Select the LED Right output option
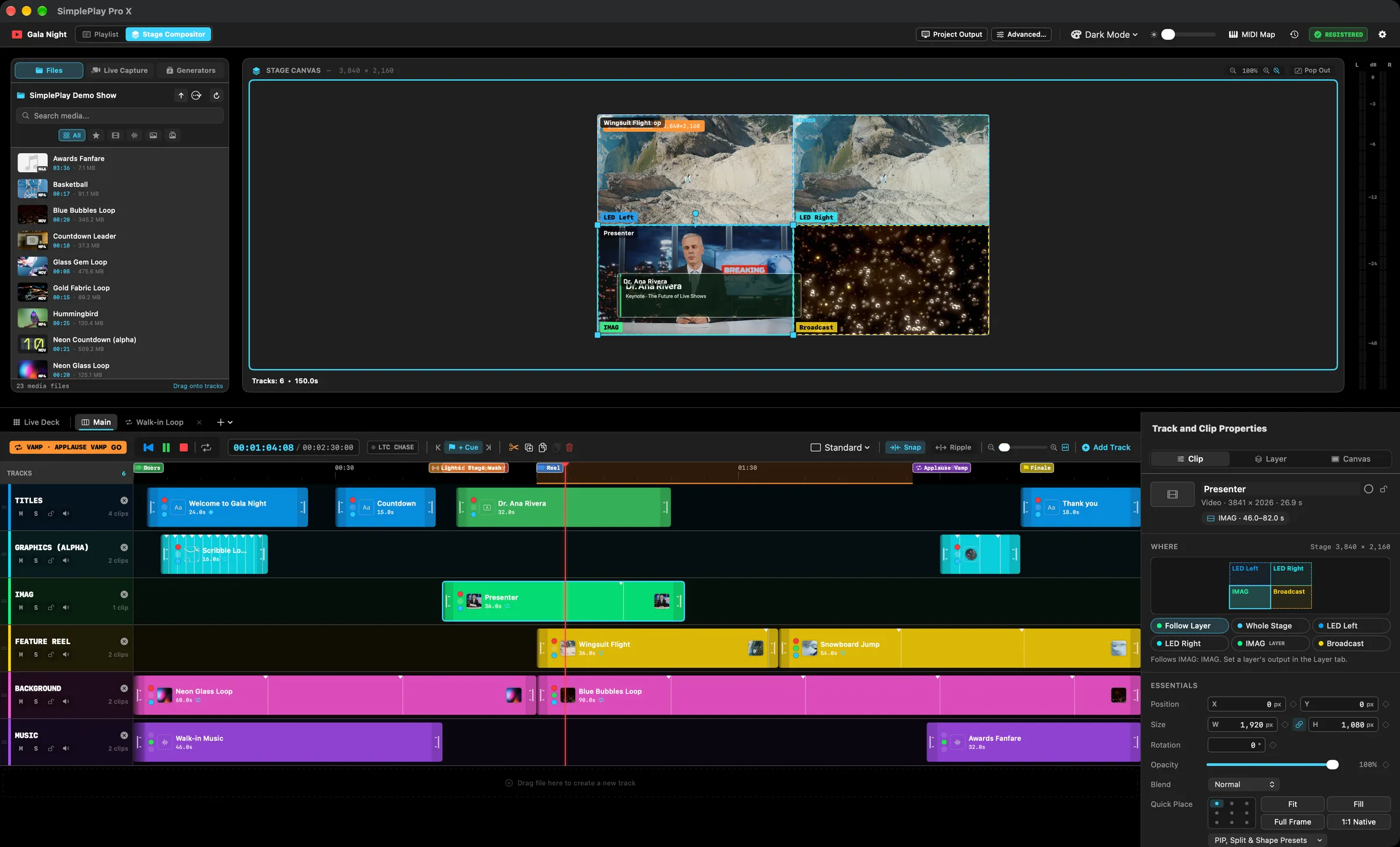Viewport: 1400px width, 847px height. (x=1189, y=643)
